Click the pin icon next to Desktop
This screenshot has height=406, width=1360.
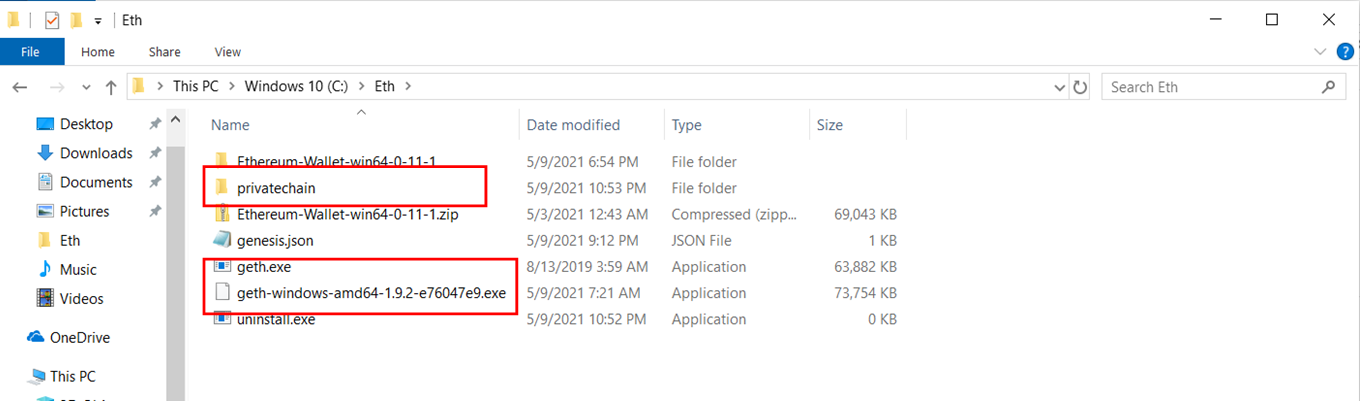pyautogui.click(x=154, y=124)
